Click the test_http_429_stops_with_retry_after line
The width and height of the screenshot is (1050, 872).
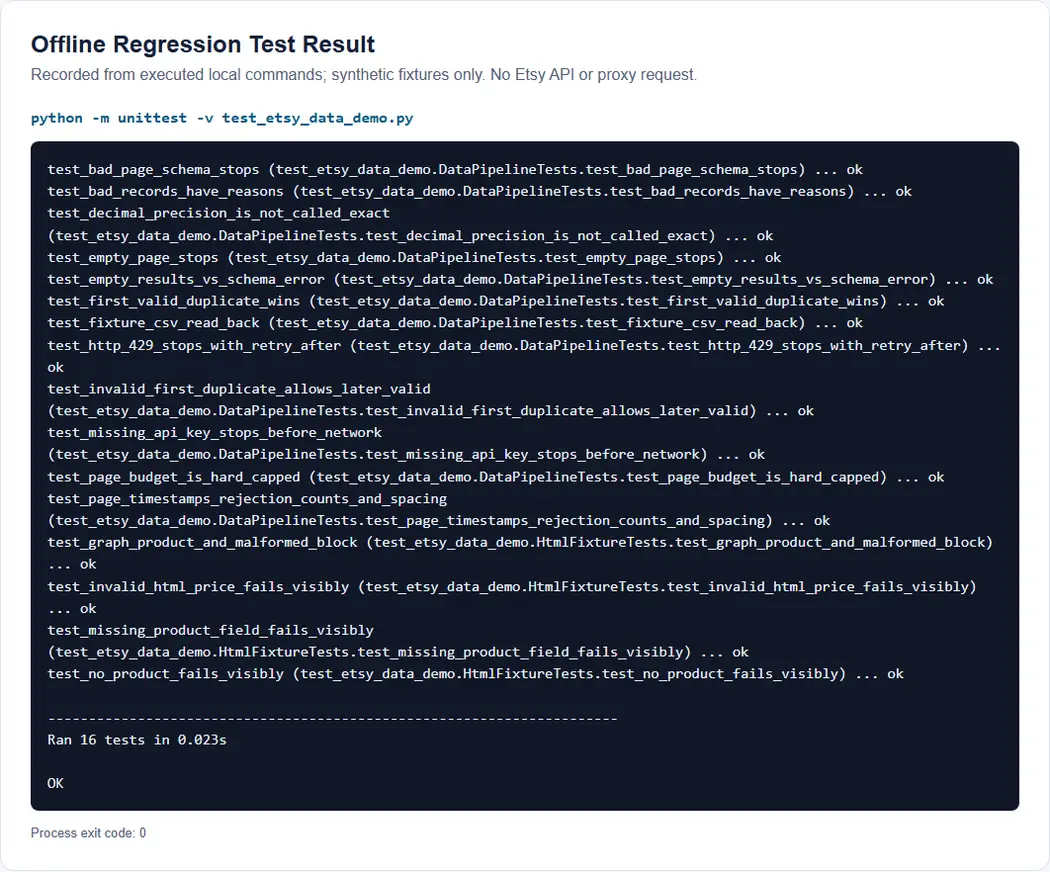(x=524, y=346)
